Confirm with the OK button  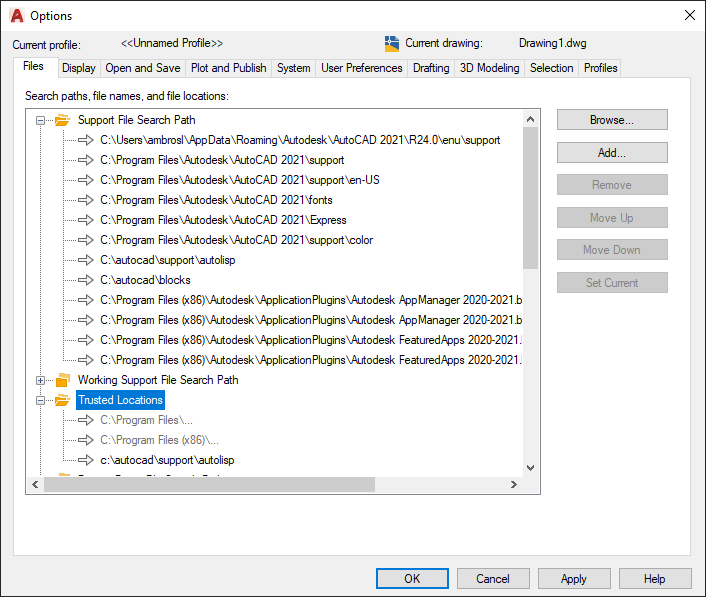(412, 579)
